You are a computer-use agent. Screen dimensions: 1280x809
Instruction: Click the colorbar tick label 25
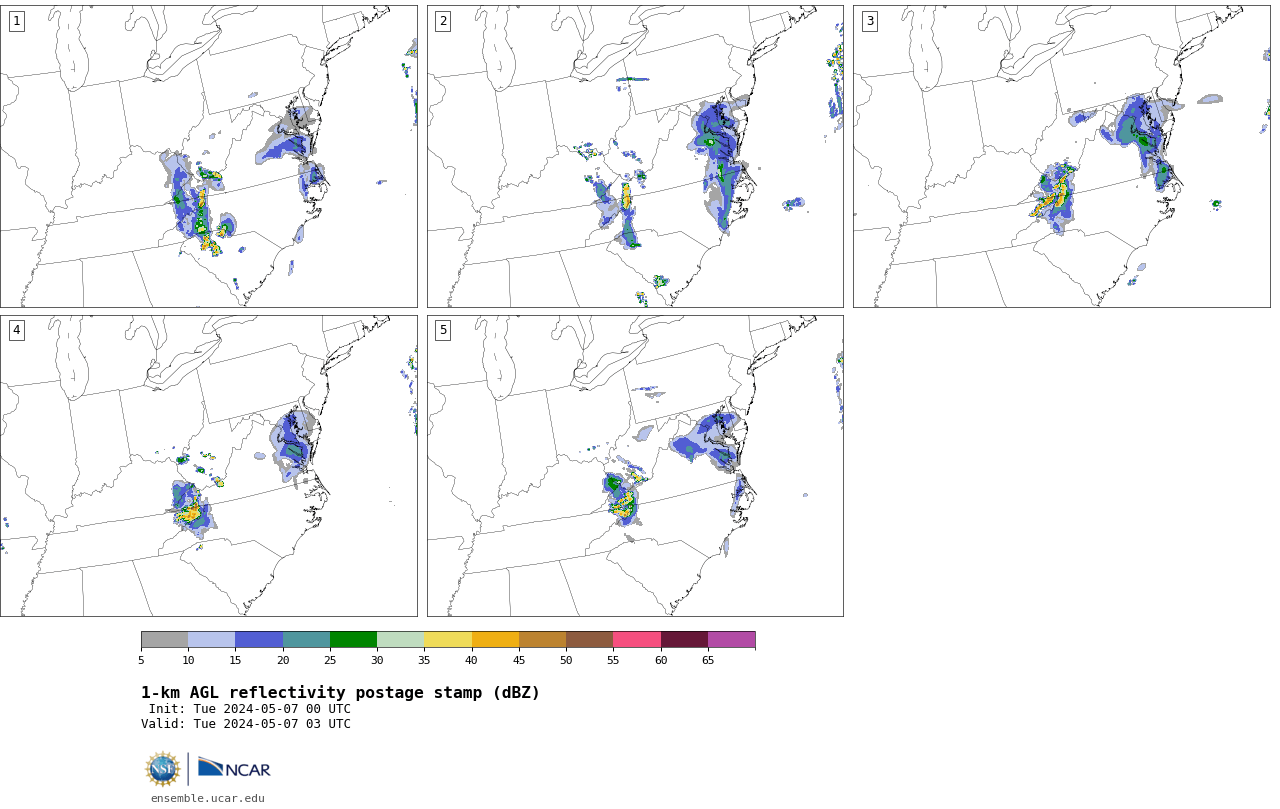click(x=330, y=660)
